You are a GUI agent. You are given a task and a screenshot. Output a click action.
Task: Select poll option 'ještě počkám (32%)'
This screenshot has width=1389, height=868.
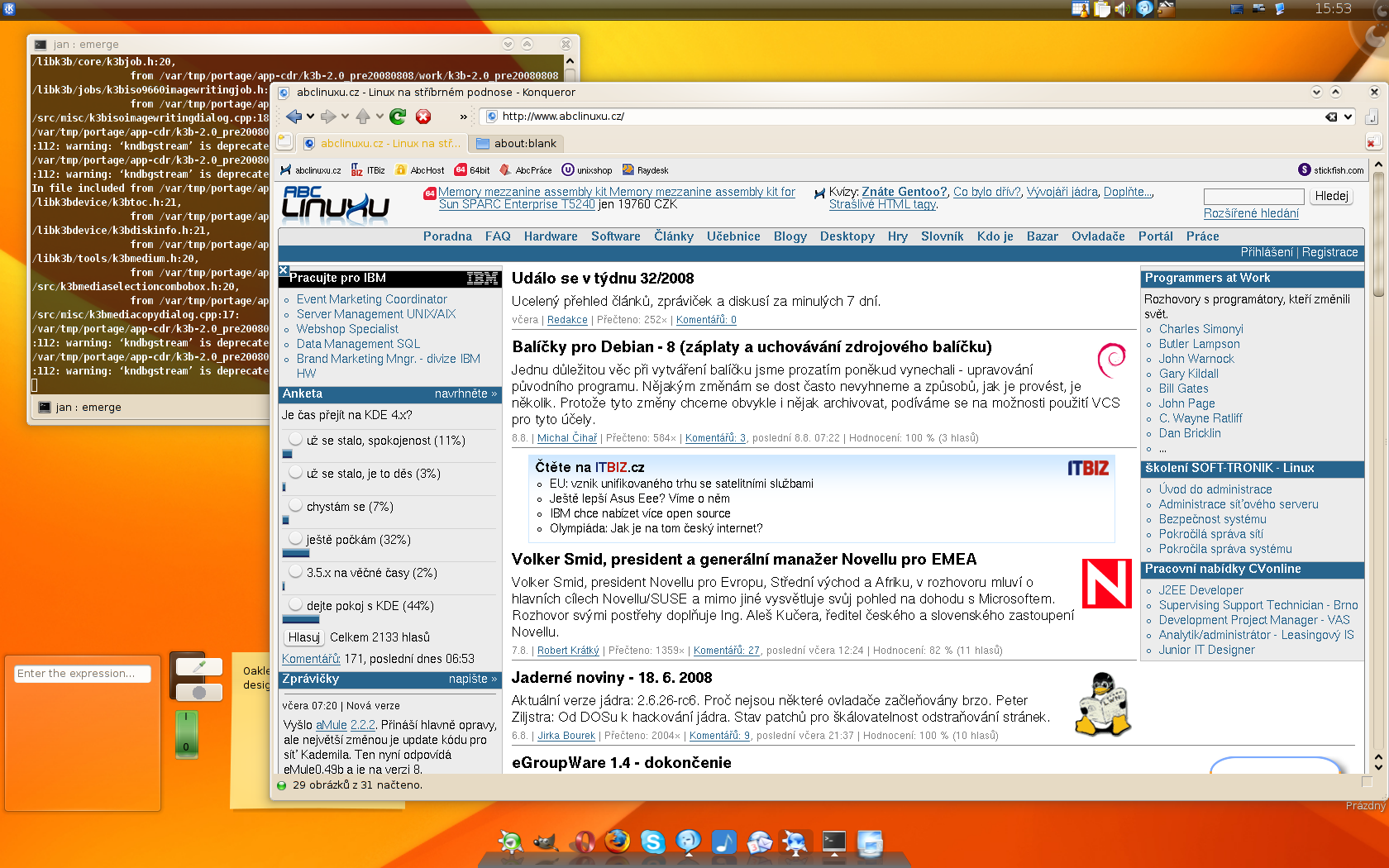[295, 539]
